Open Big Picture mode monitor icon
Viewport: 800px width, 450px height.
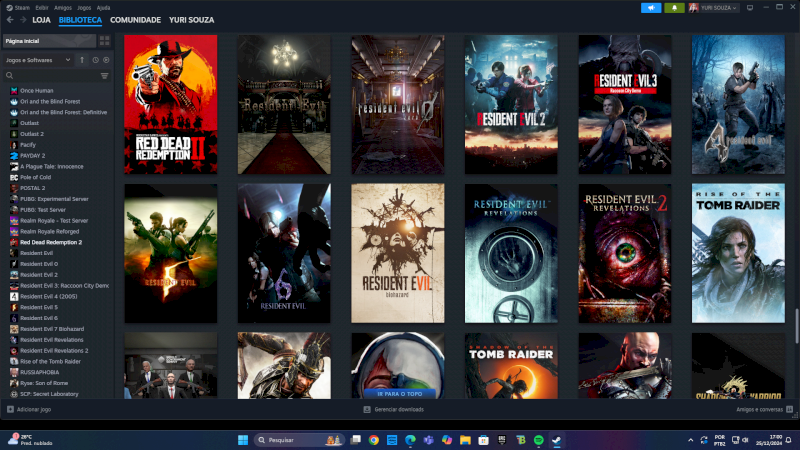750,7
